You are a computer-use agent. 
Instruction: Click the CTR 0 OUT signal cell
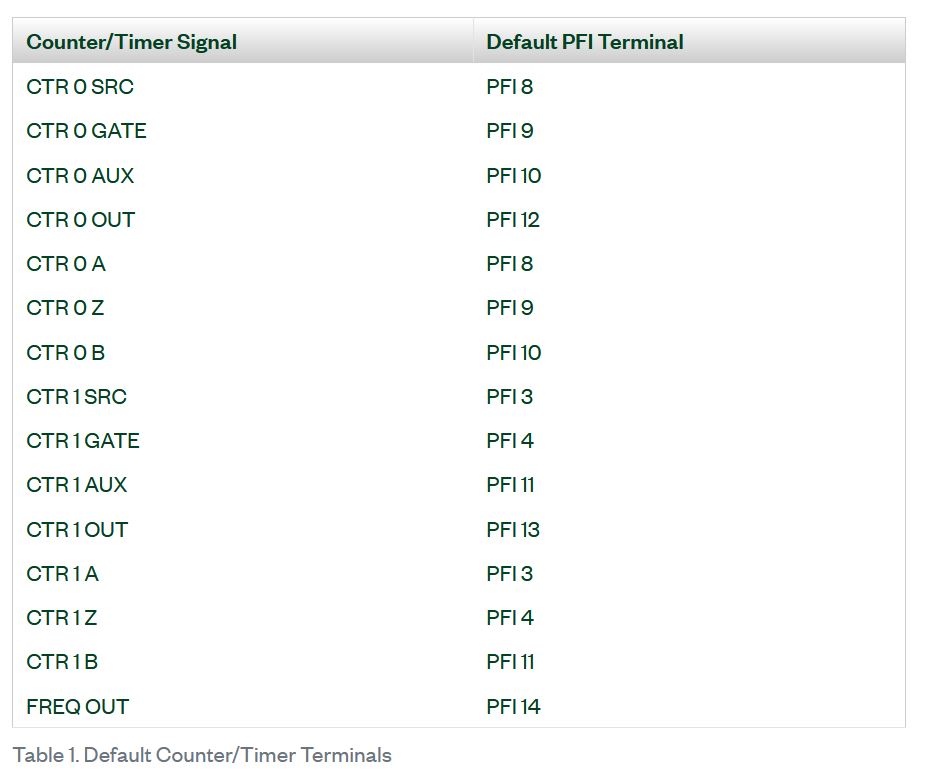pyautogui.click(x=80, y=220)
